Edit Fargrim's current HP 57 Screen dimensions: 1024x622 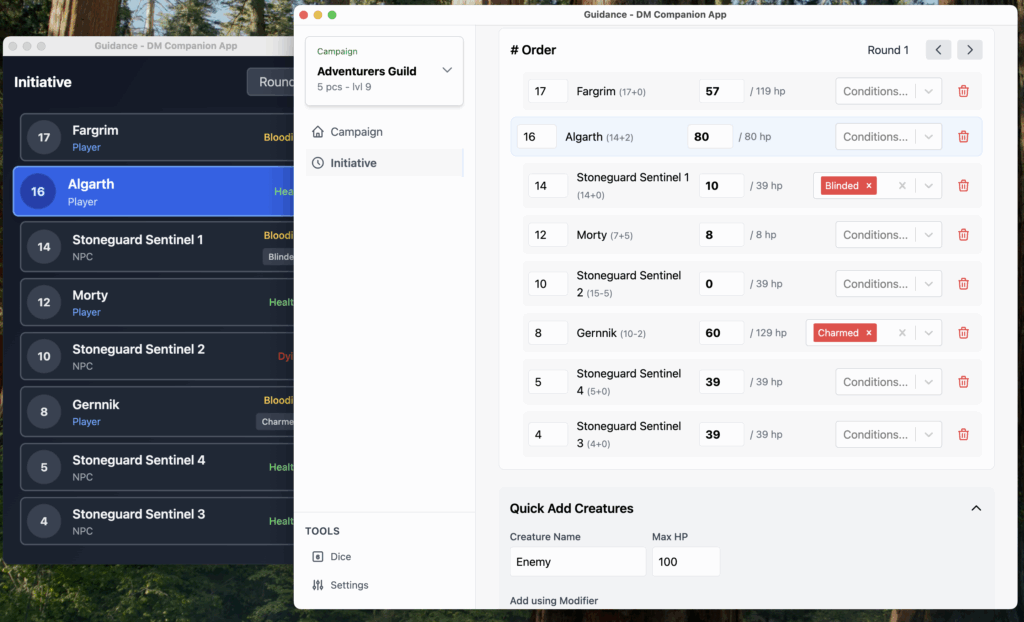[721, 91]
